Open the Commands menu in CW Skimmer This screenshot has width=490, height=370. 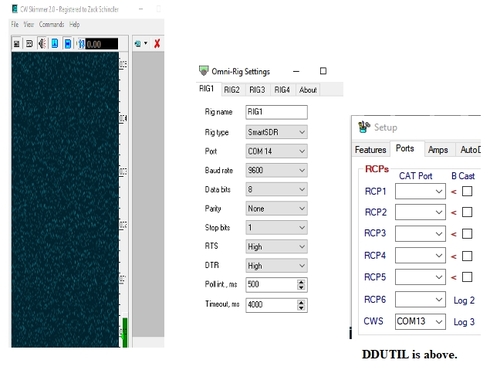[x=52, y=24]
